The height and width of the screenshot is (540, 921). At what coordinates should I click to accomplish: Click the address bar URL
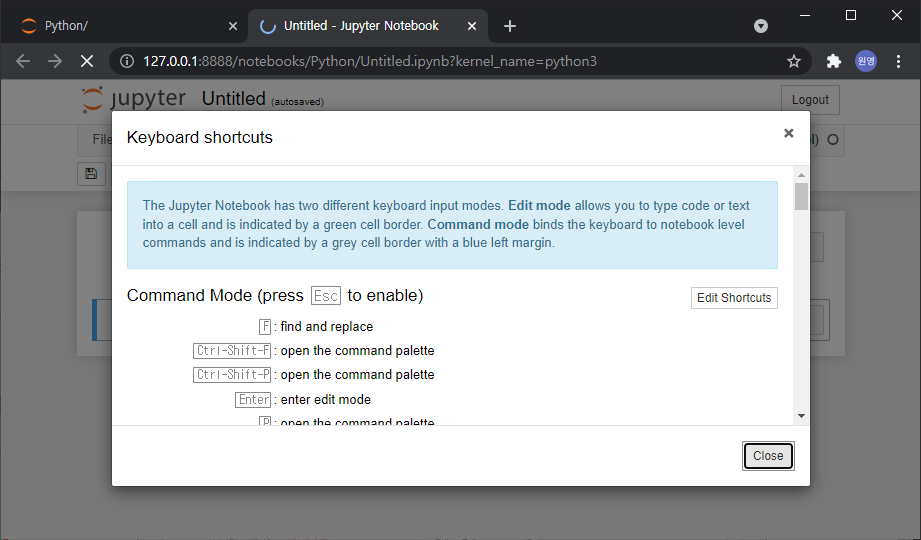[370, 61]
